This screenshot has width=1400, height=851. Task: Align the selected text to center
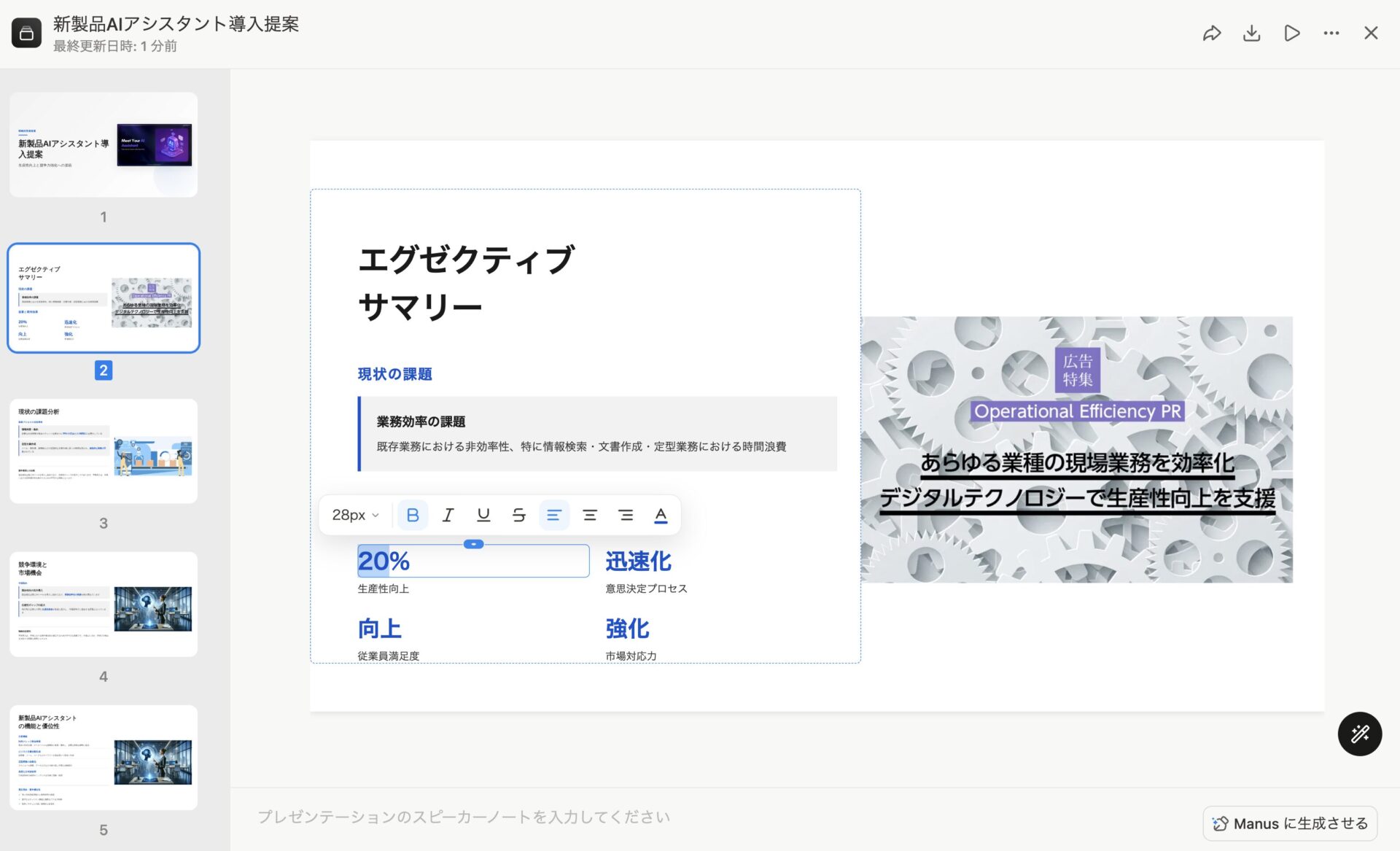590,515
